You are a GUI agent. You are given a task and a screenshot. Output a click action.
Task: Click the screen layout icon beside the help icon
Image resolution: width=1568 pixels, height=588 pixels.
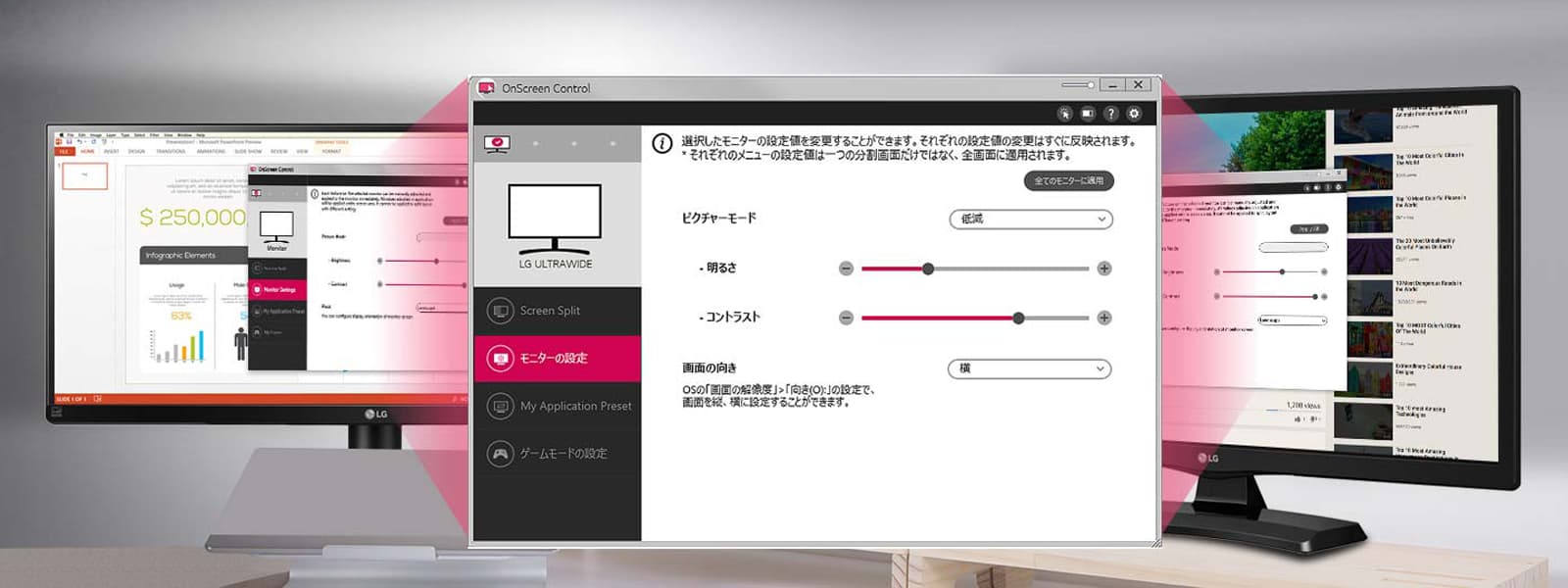click(1088, 114)
